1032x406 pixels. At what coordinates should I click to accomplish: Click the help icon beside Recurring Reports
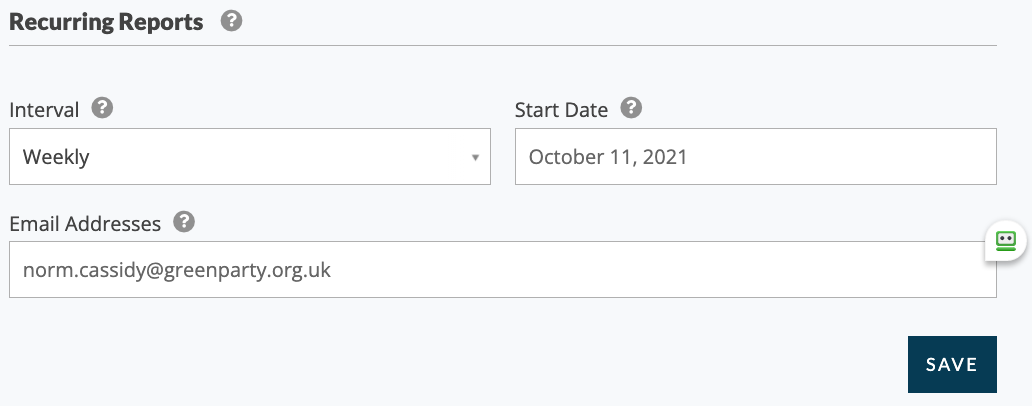tap(231, 21)
